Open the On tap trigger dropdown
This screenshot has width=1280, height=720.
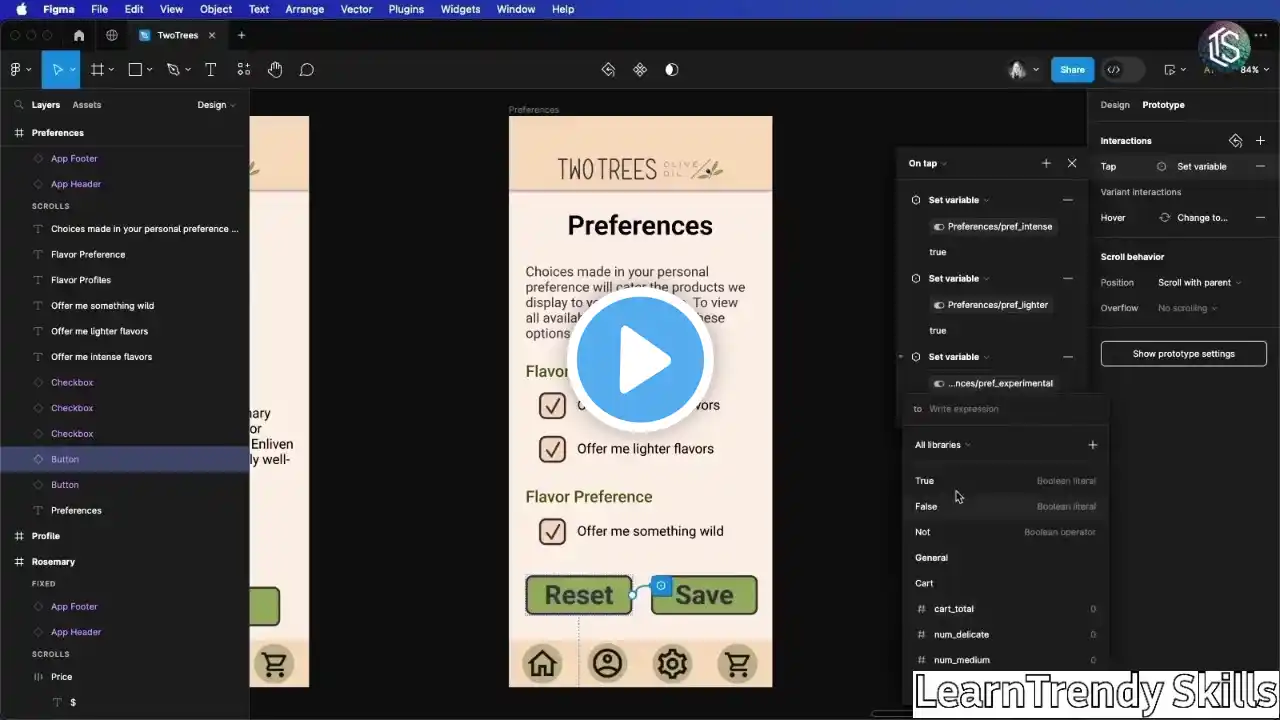click(927, 163)
